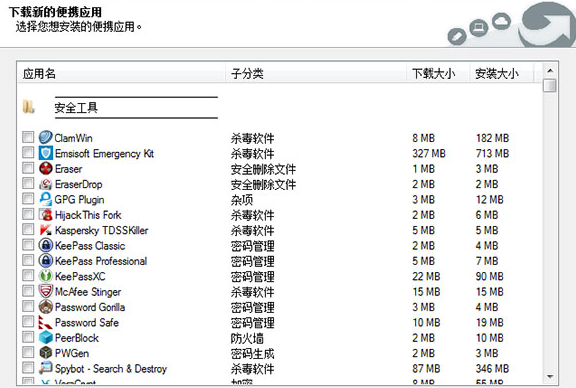576x388 pixels.
Task: Check the KeePass Professional checkbox
Action: click(x=28, y=261)
